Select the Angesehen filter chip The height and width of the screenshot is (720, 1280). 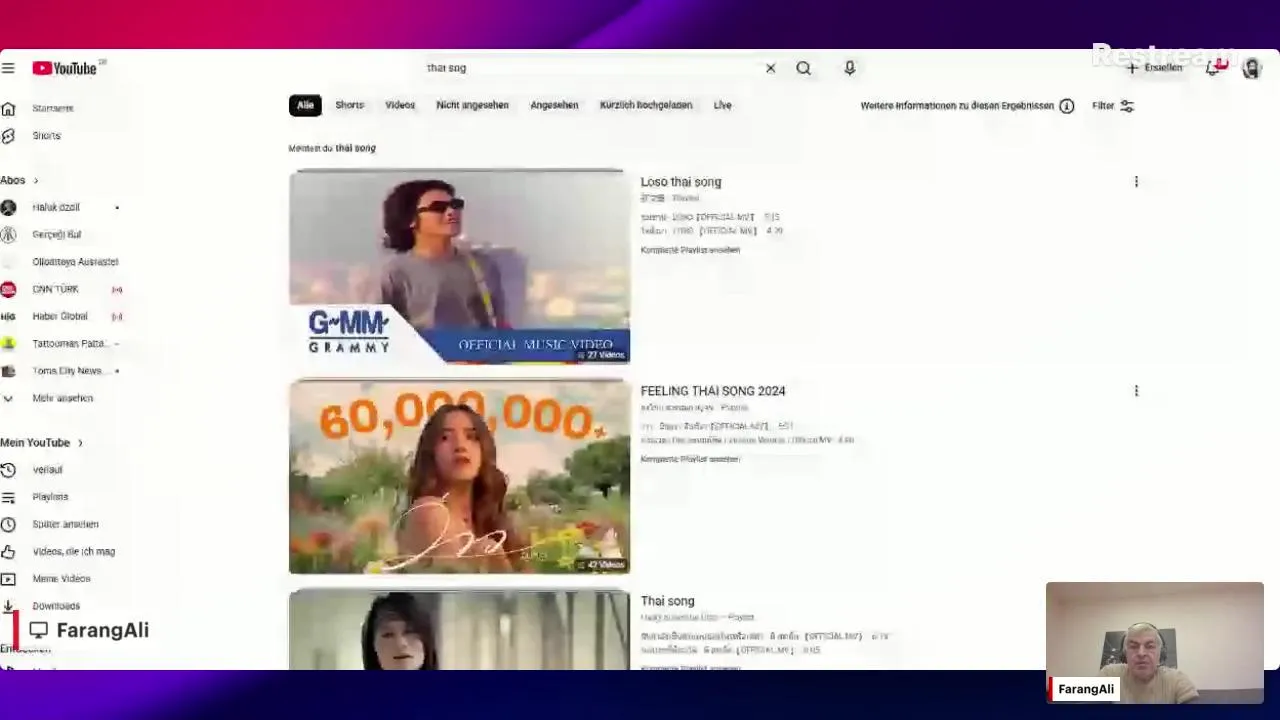[x=554, y=105]
